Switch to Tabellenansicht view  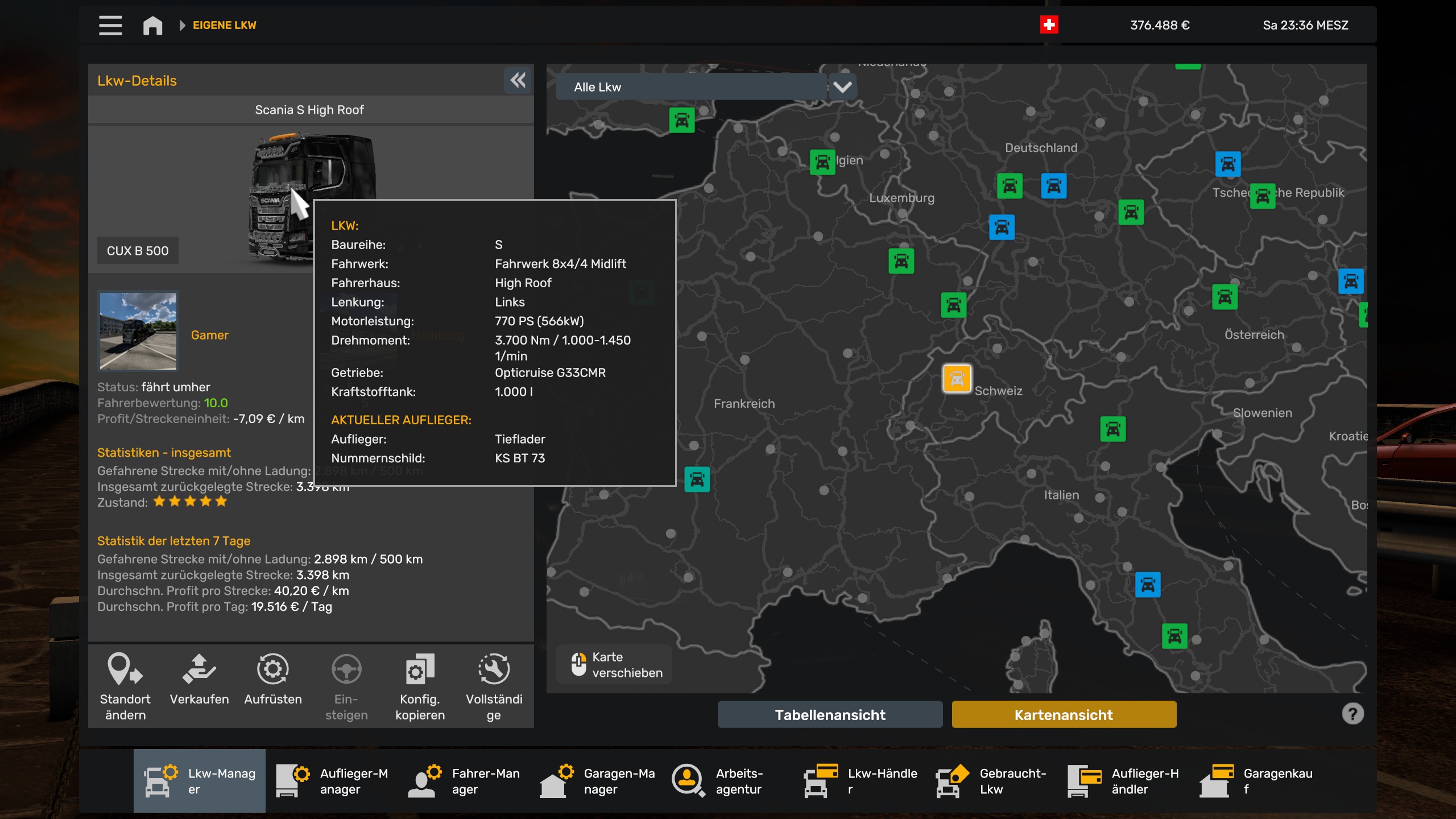click(830, 714)
